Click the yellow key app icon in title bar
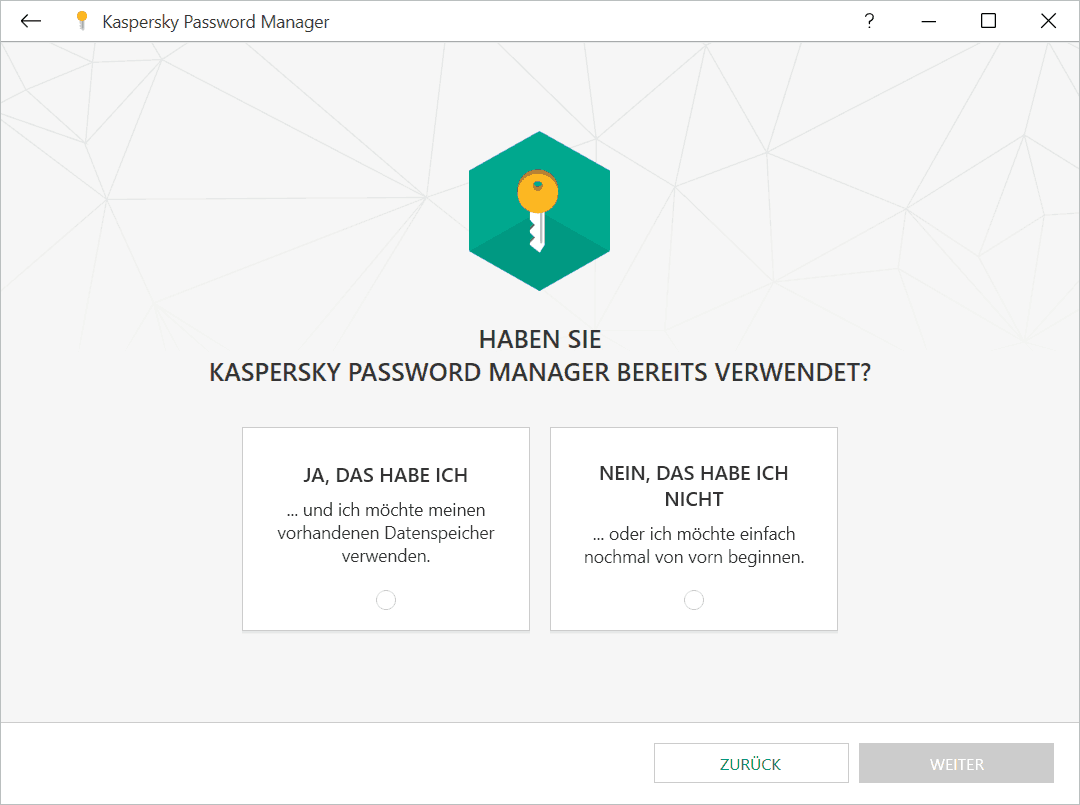 click(82, 21)
